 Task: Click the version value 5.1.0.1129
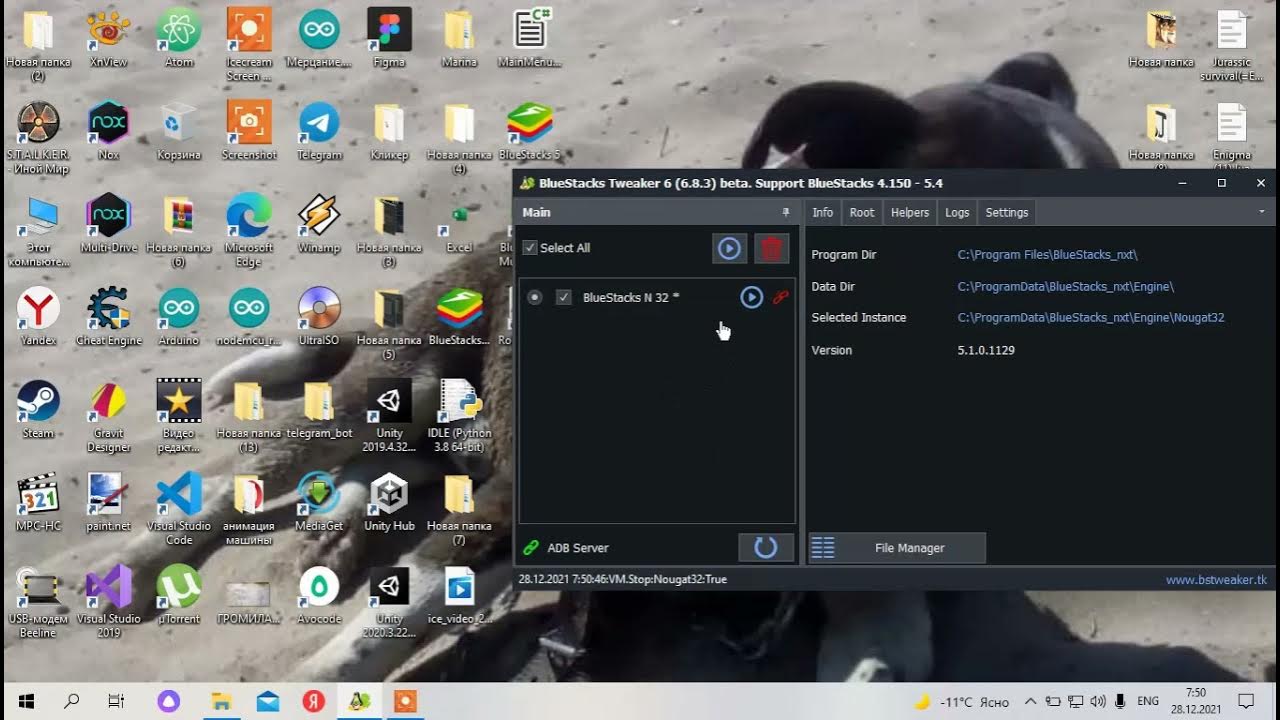coord(986,350)
